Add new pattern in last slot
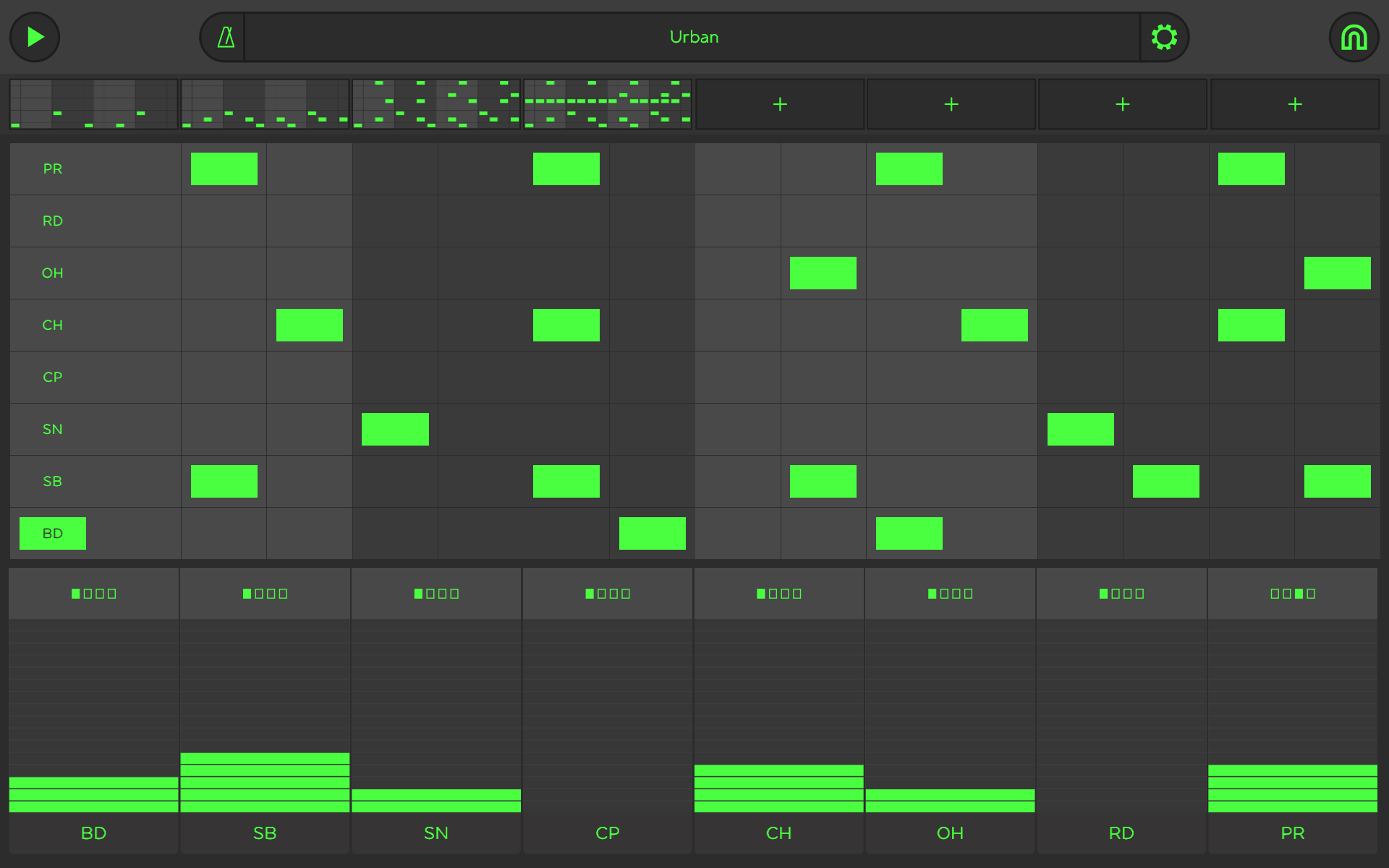The image size is (1389, 868). (x=1295, y=104)
